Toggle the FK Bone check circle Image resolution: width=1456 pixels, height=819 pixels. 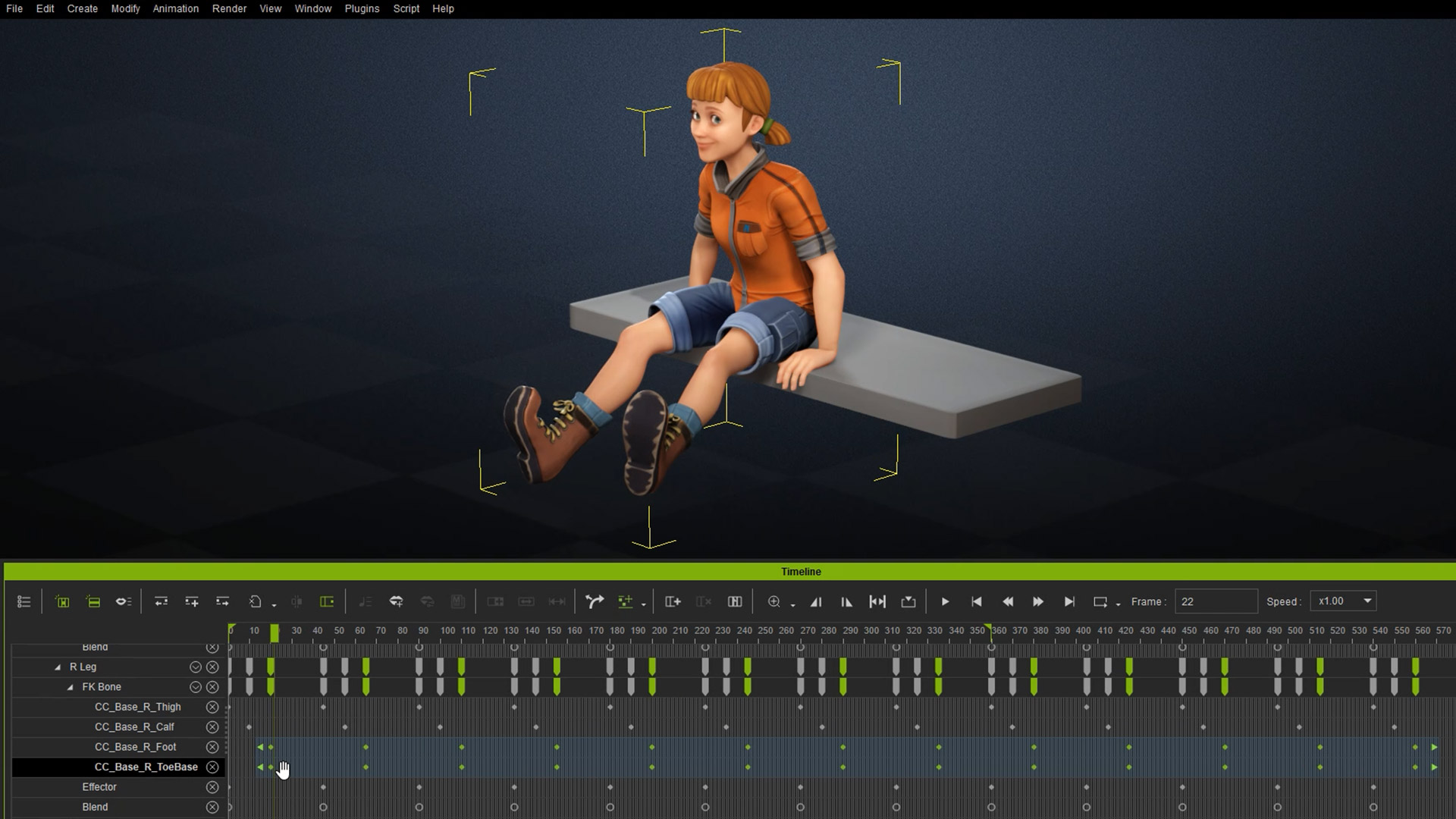[196, 687]
